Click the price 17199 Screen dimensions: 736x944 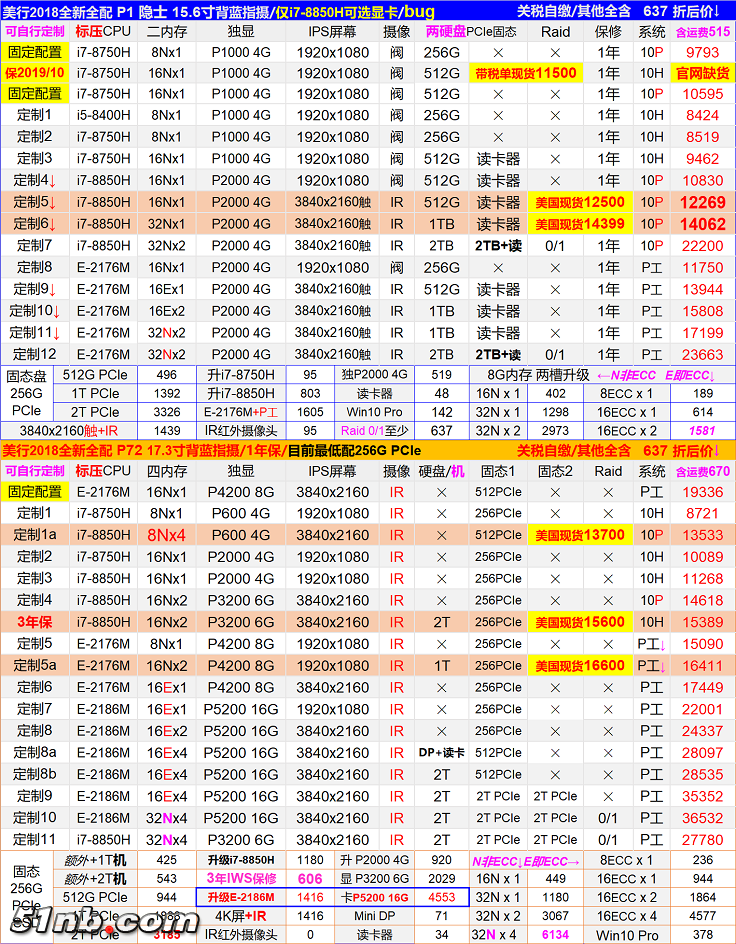coord(702,332)
